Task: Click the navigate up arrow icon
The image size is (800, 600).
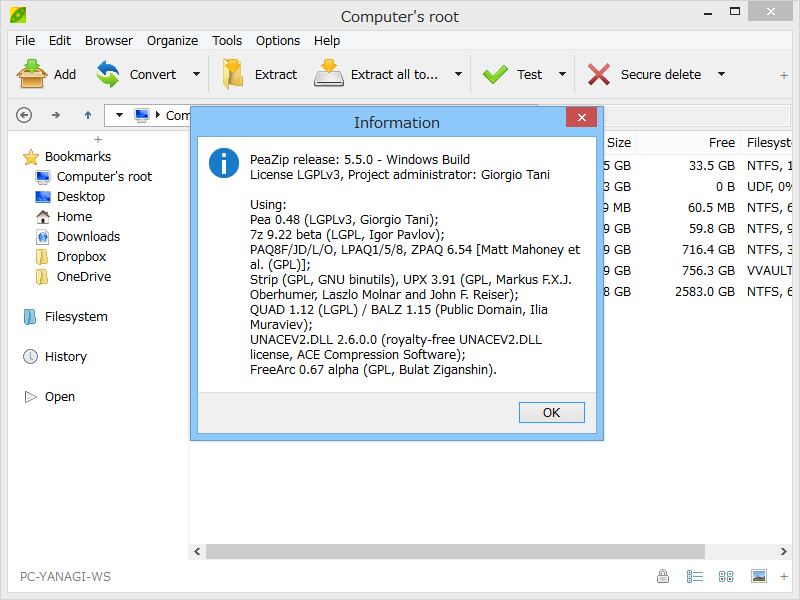Action: click(88, 115)
